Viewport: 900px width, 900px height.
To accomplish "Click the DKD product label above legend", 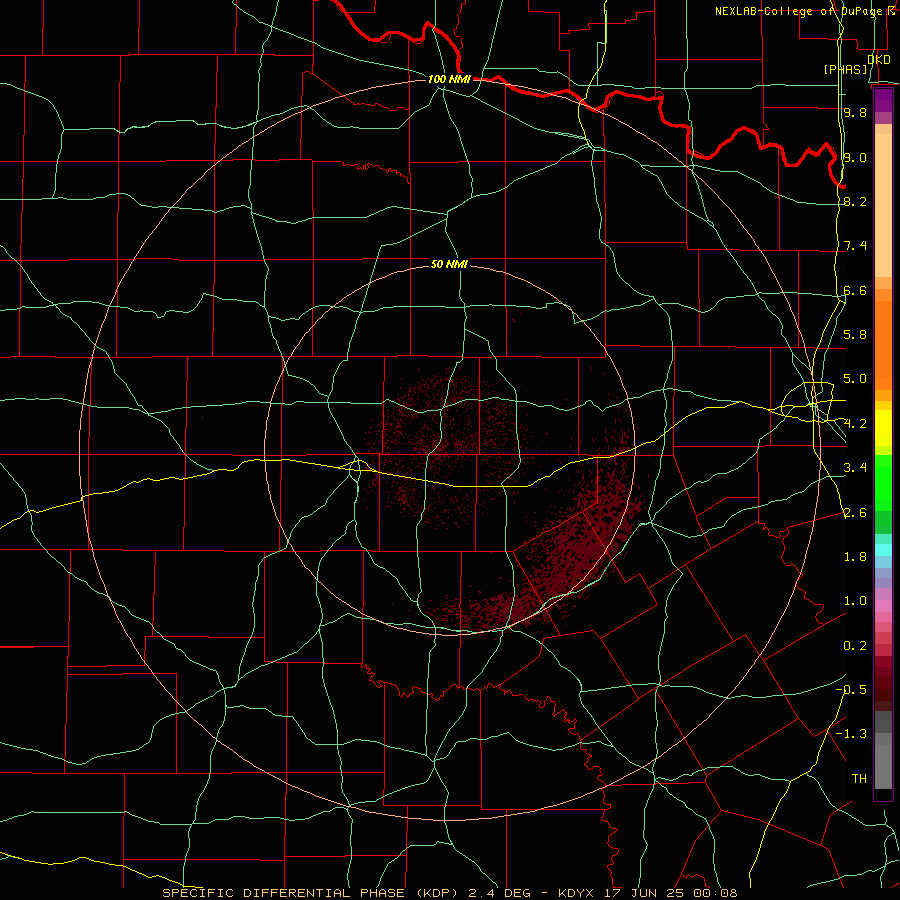I will tap(879, 59).
